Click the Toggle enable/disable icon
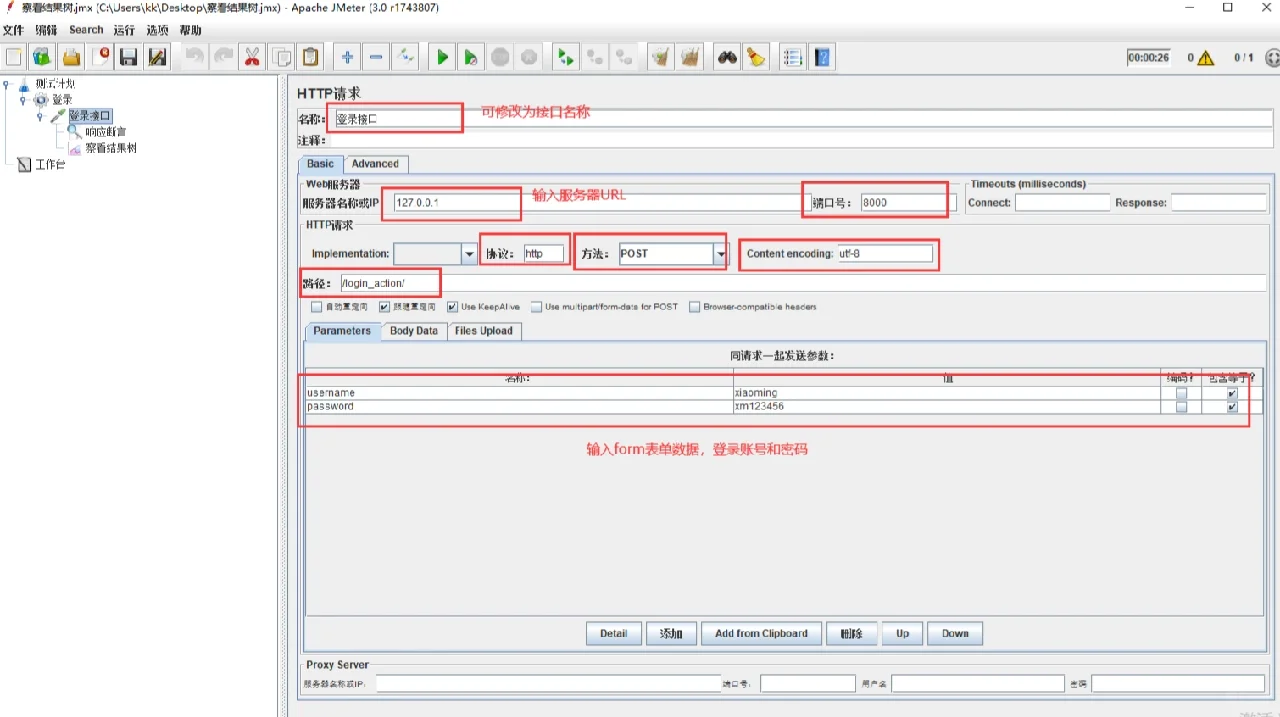The width and height of the screenshot is (1280, 717). coord(405,57)
